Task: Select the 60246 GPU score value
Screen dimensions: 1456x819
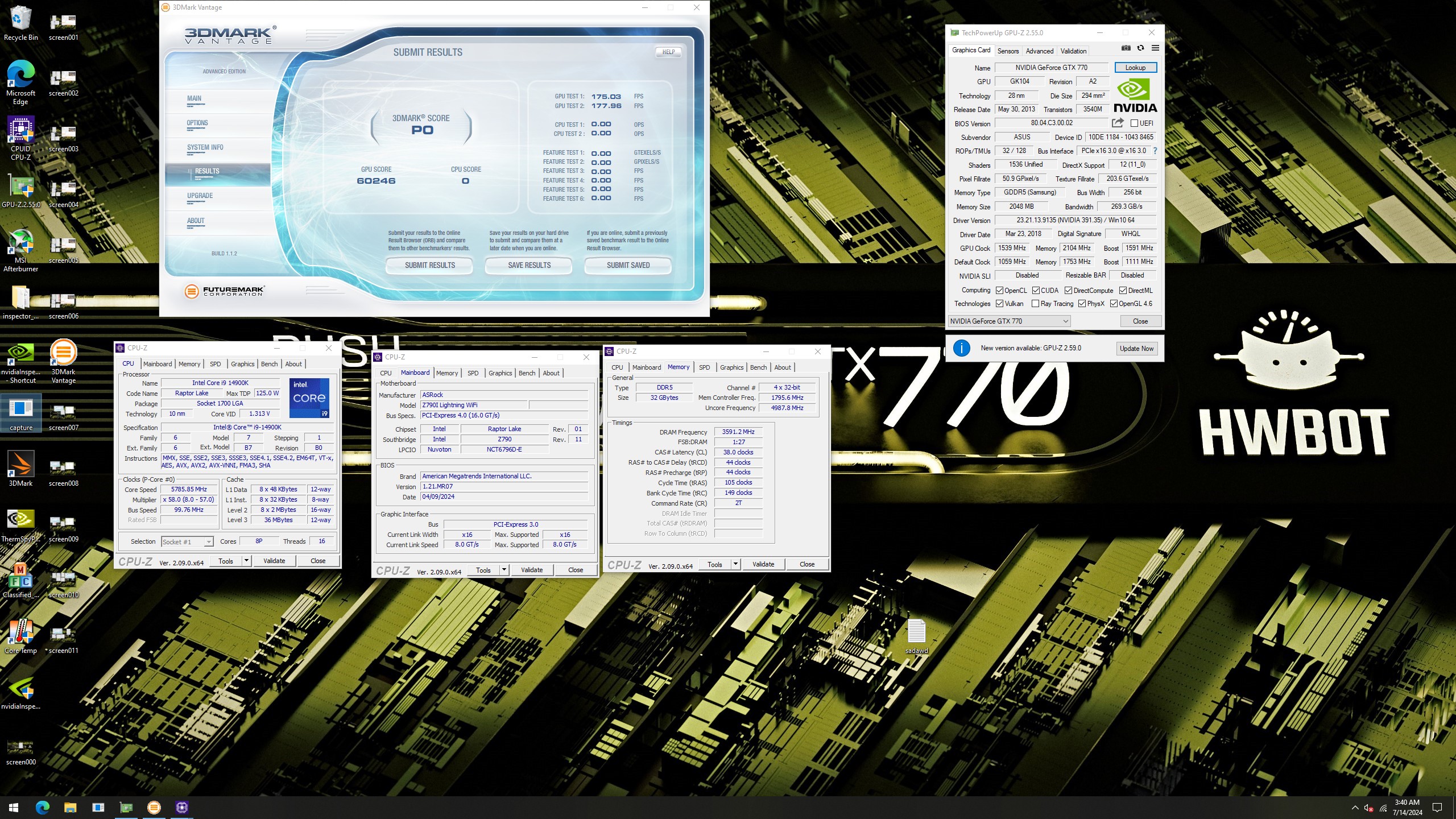Action: coord(376,181)
